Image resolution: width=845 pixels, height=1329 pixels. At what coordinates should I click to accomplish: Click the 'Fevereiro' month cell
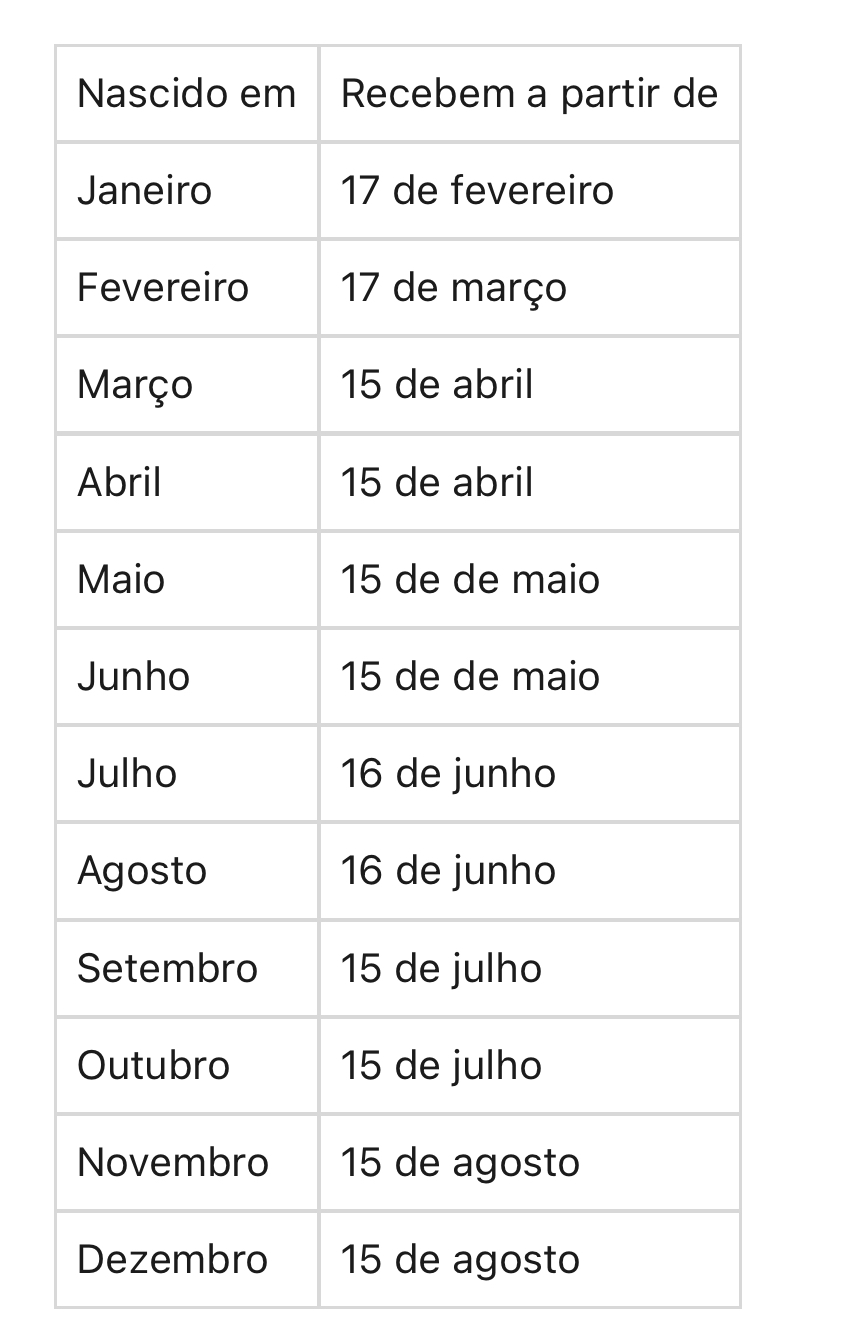[x=187, y=288]
